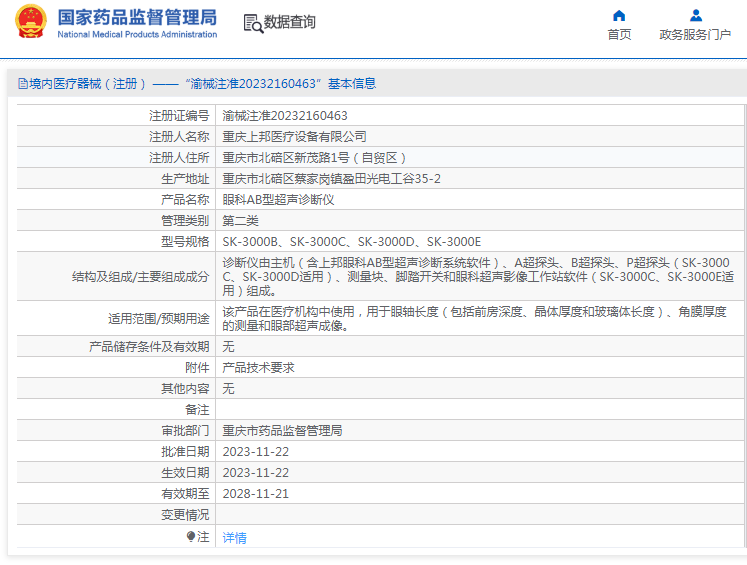747x565 pixels.
Task: Select registration number 渝械注准20232160463 in table
Action: tap(285, 116)
